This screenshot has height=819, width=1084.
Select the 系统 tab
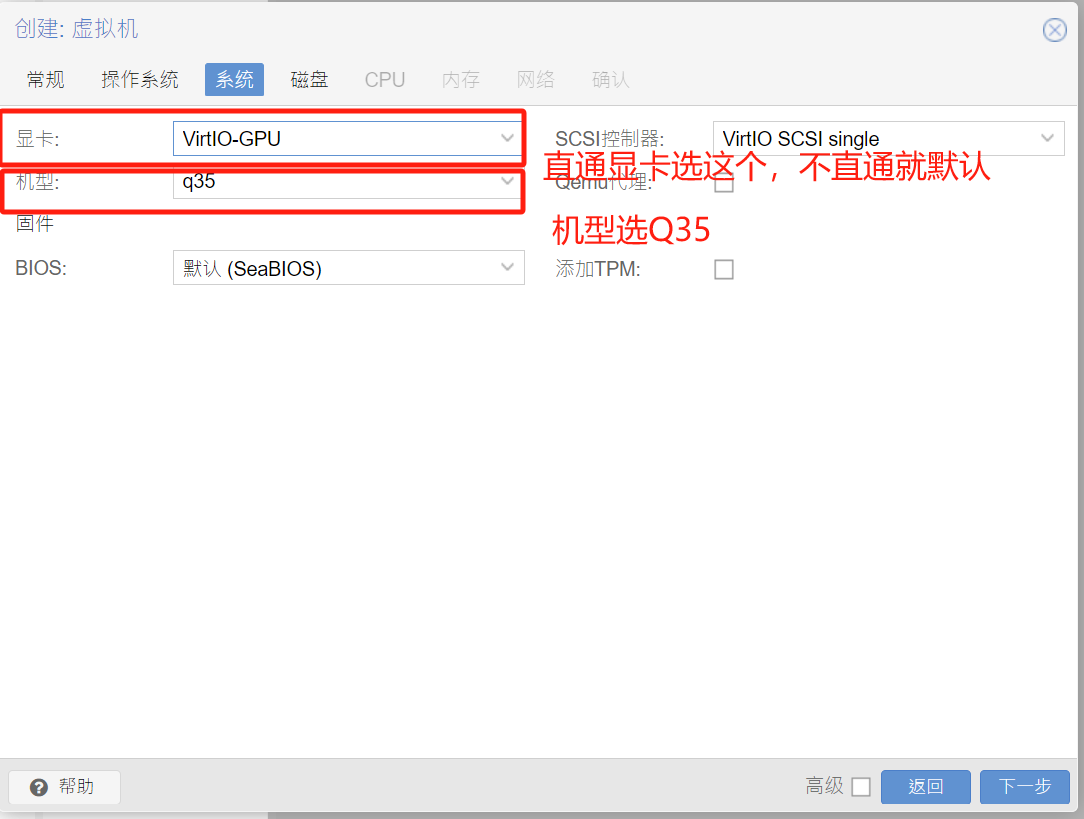click(x=234, y=80)
